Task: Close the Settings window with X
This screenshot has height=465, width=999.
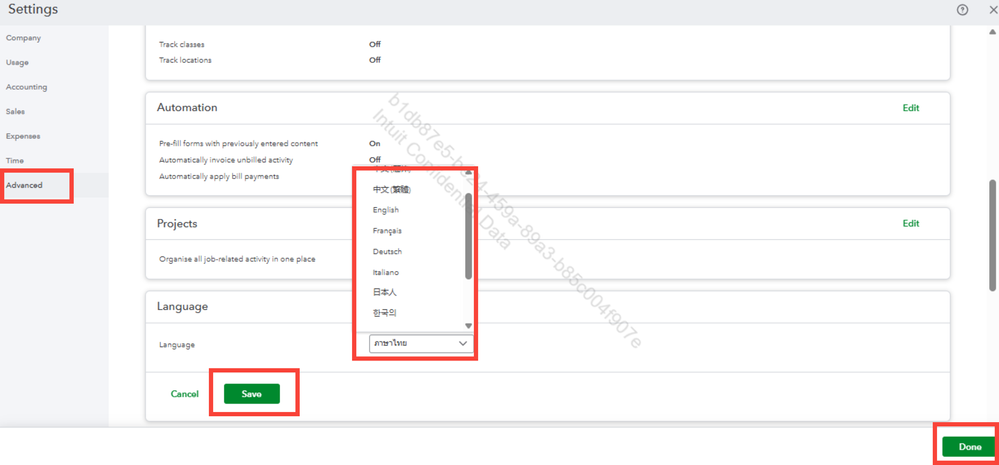Action: [x=991, y=10]
